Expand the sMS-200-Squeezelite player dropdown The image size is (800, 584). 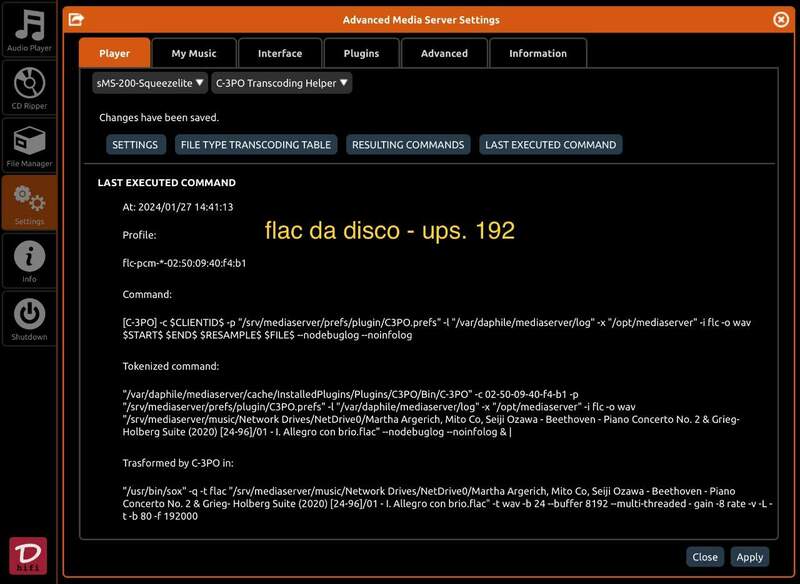point(149,83)
